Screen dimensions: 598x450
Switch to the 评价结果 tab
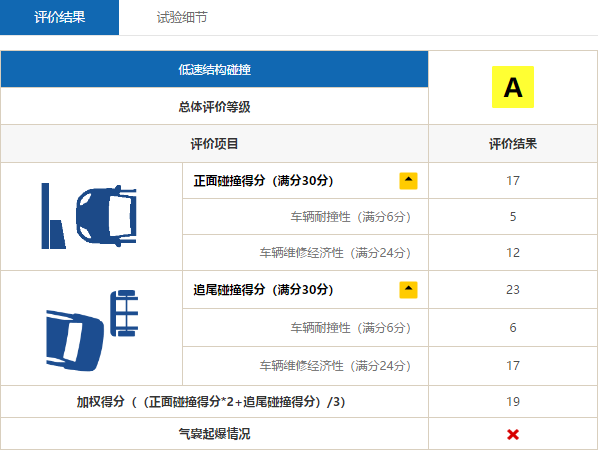click(x=59, y=17)
